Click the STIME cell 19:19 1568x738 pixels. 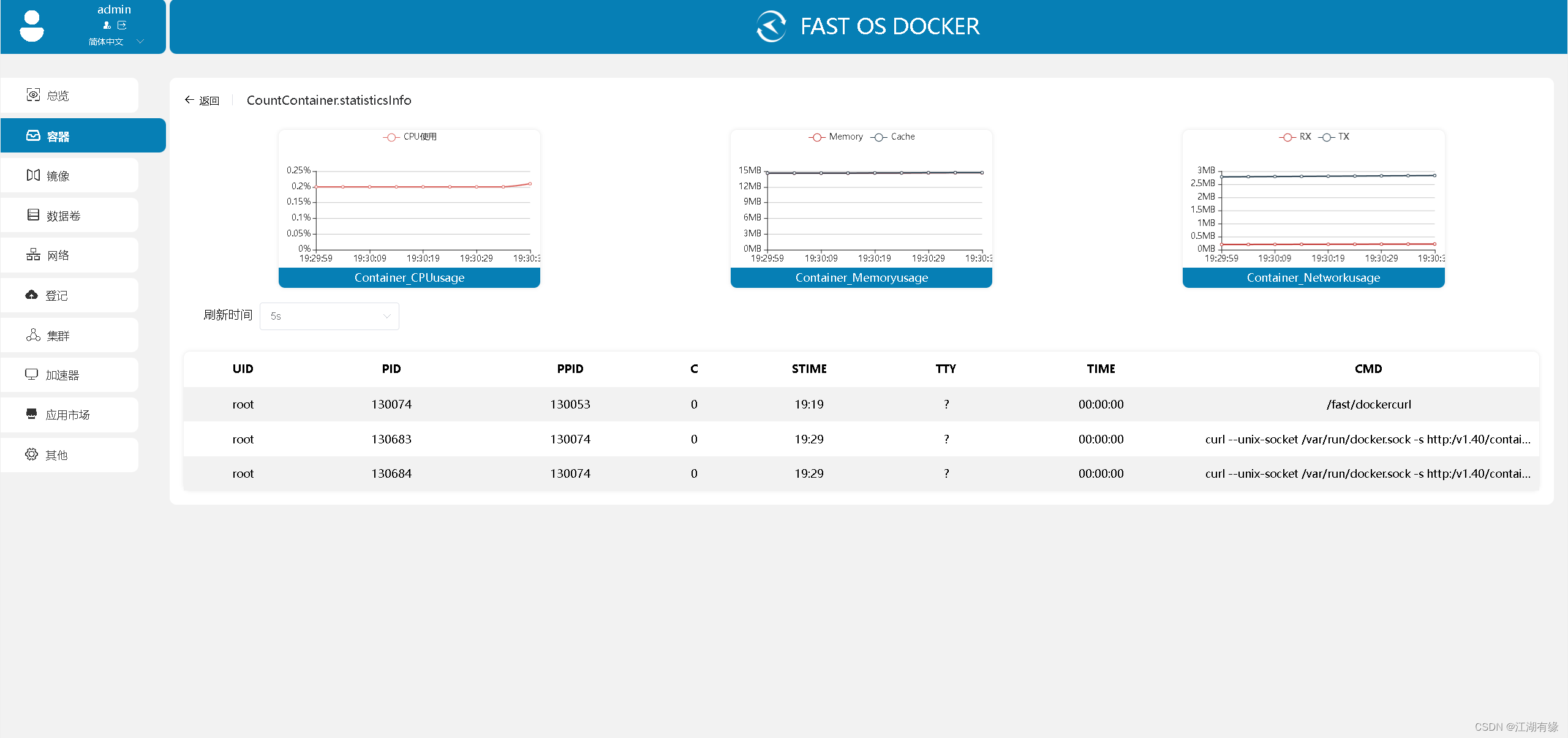click(x=809, y=404)
